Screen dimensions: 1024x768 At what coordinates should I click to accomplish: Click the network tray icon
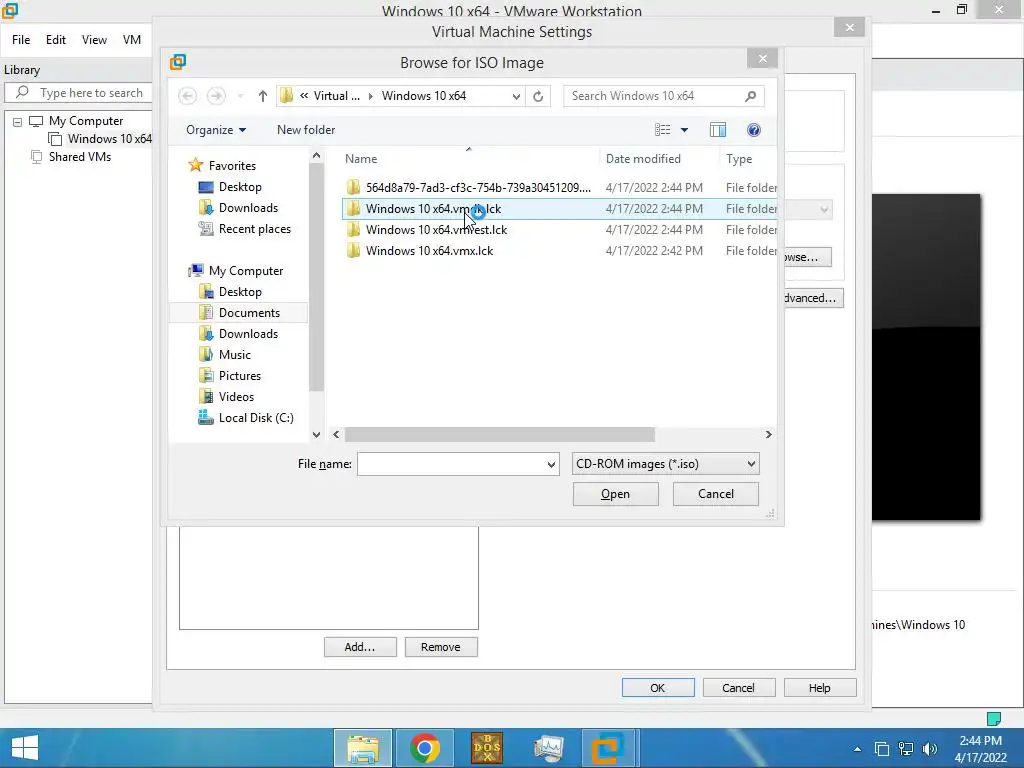click(x=906, y=748)
